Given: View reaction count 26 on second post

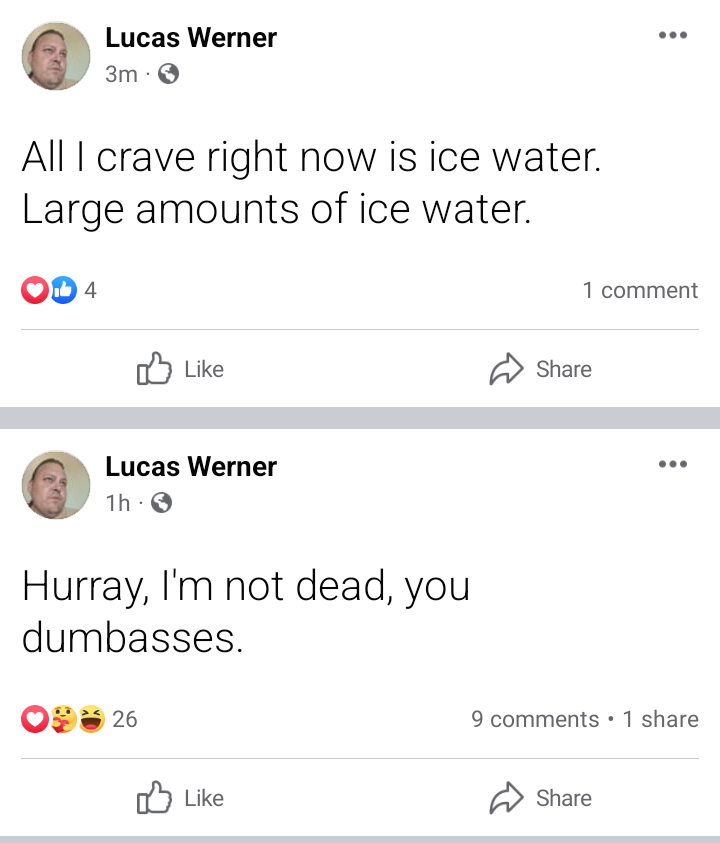Looking at the screenshot, I should coord(125,719).
